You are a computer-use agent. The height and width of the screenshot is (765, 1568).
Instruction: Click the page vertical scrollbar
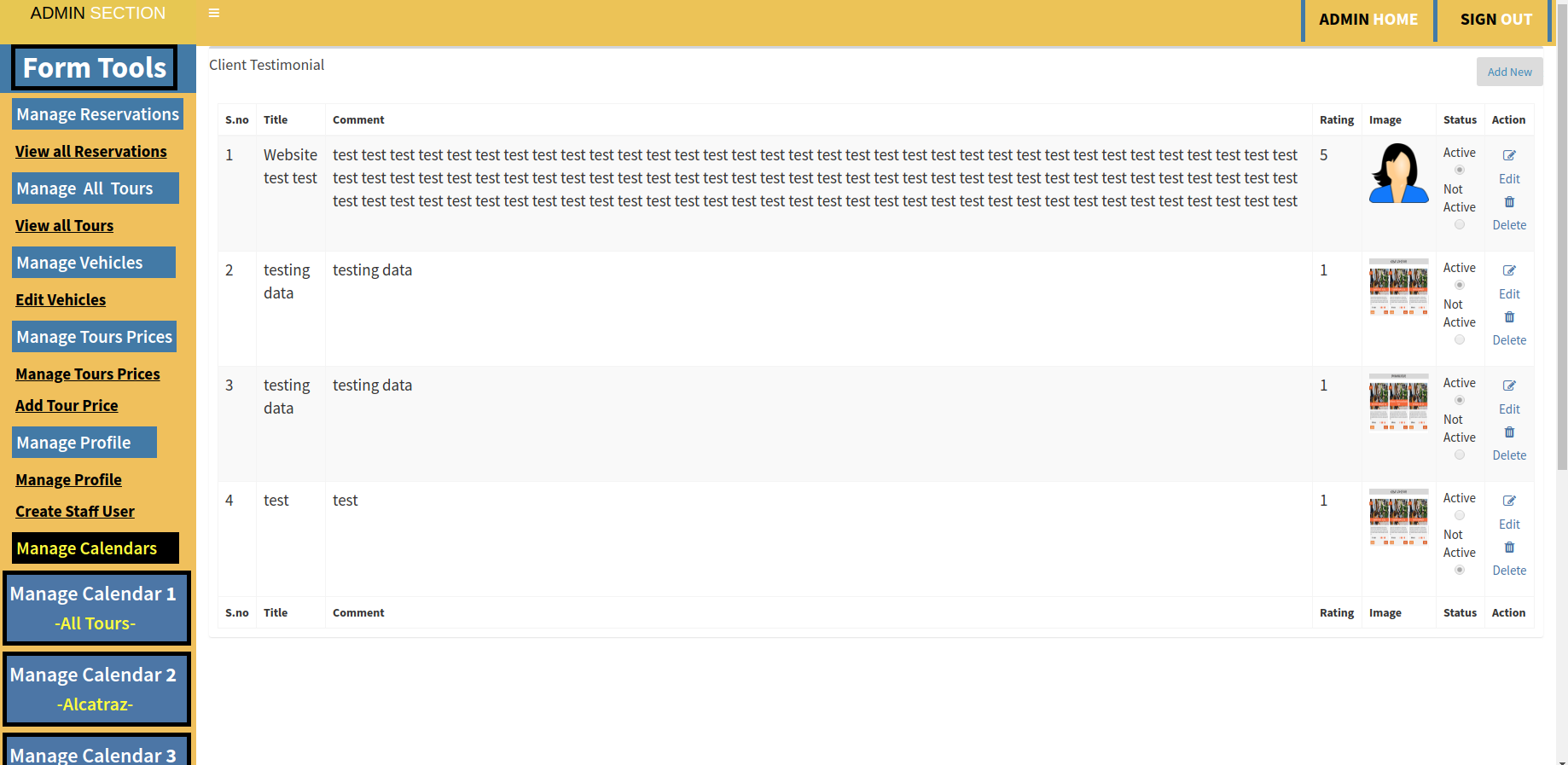[x=1561, y=256]
